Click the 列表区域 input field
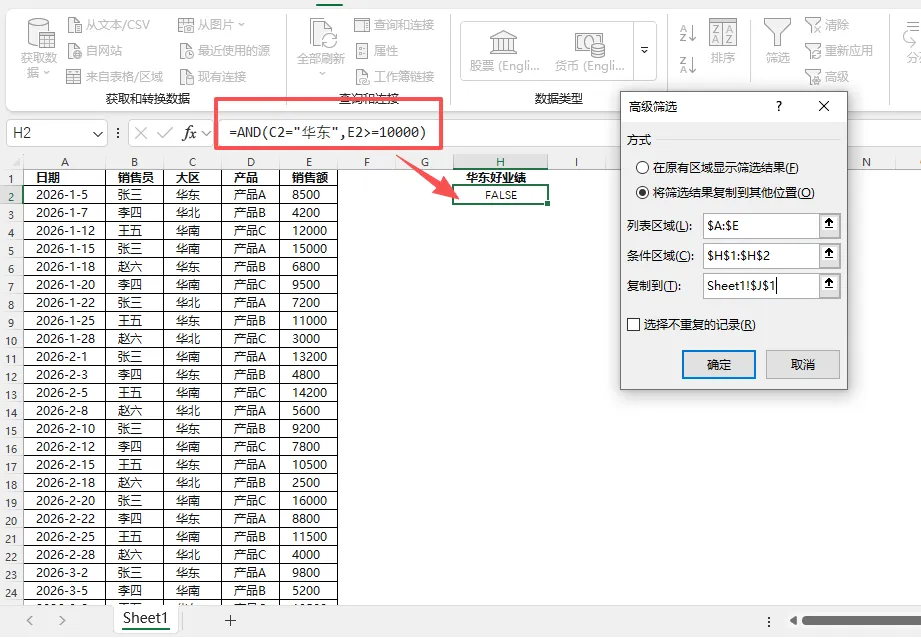 point(761,226)
